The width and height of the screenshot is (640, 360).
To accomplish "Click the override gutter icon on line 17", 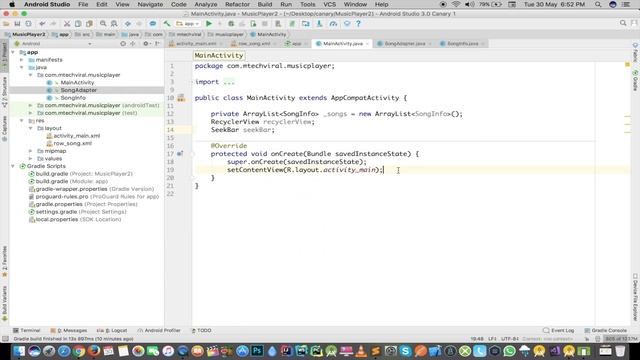I will [180, 154].
